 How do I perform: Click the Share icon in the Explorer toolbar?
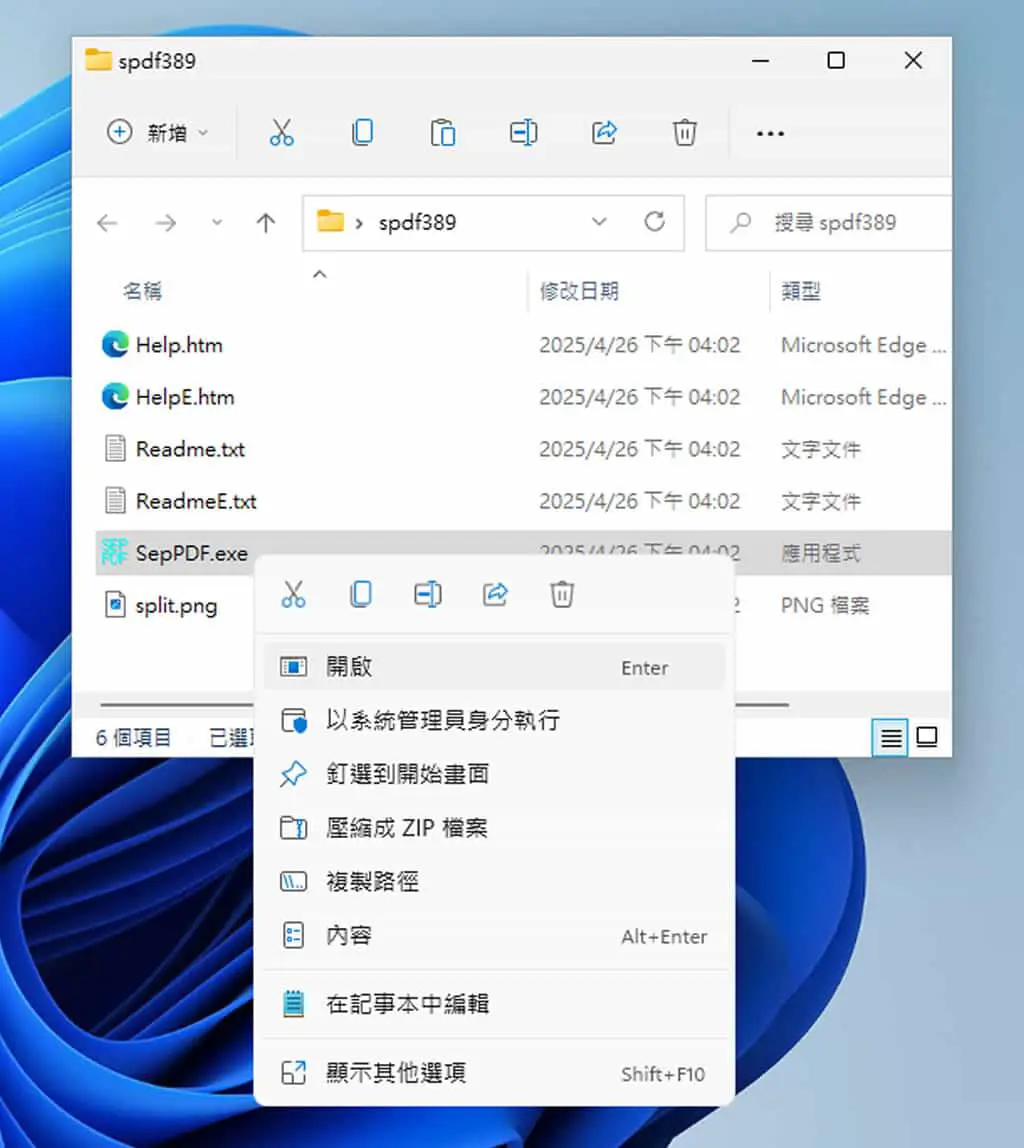(605, 133)
